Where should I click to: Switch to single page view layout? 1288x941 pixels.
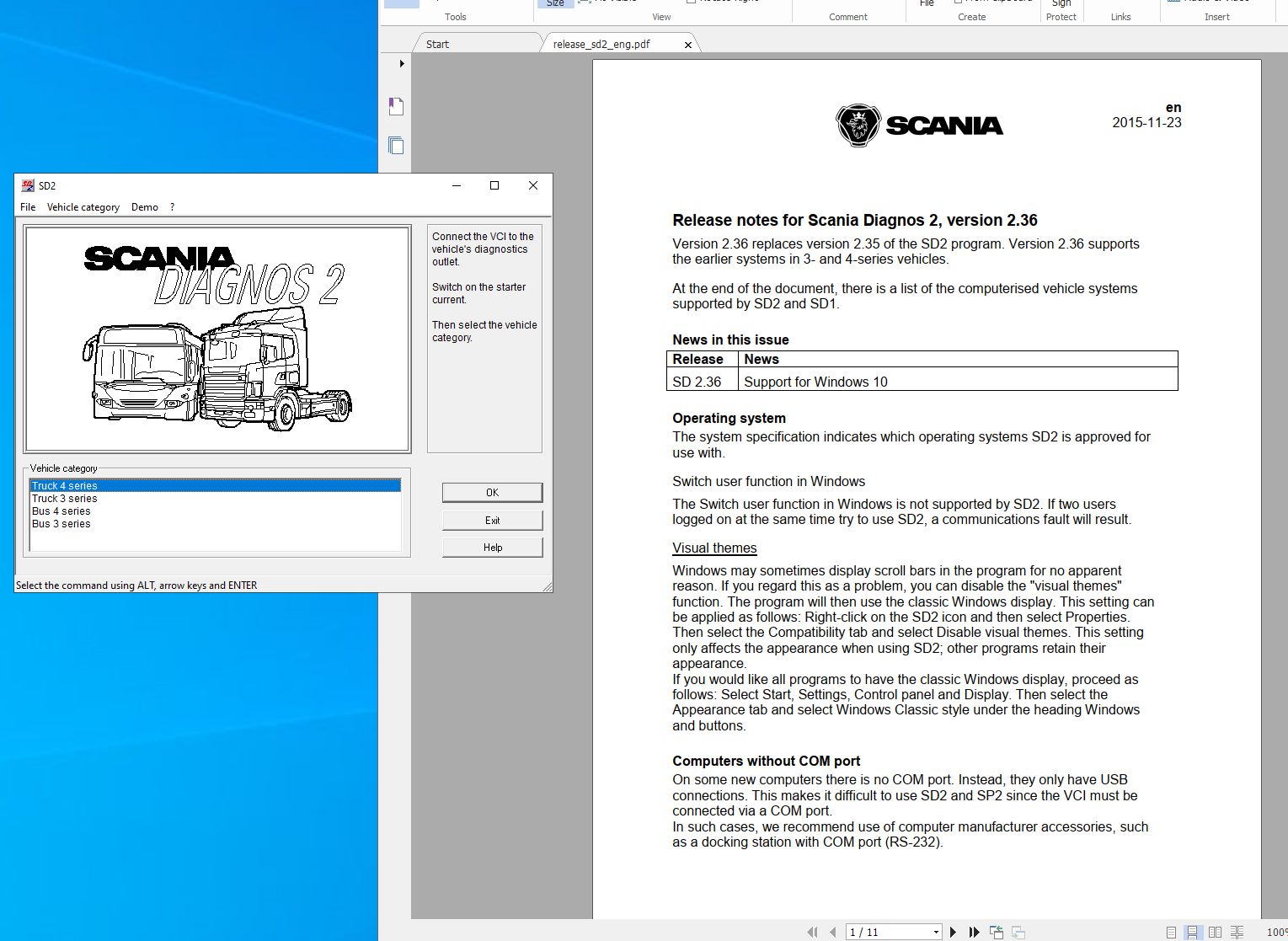coord(1171,932)
